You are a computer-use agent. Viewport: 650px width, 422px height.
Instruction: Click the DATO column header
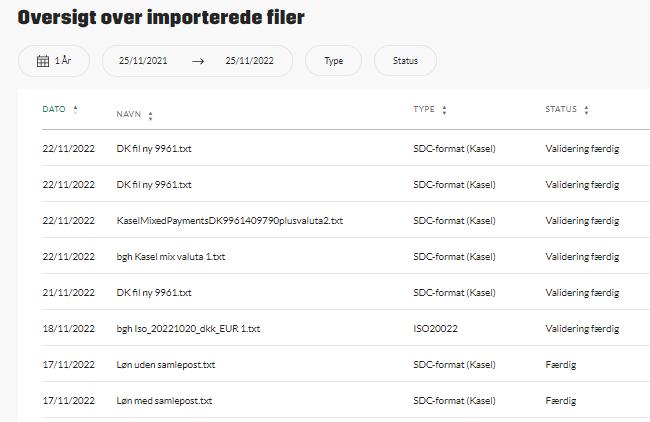(x=53, y=109)
